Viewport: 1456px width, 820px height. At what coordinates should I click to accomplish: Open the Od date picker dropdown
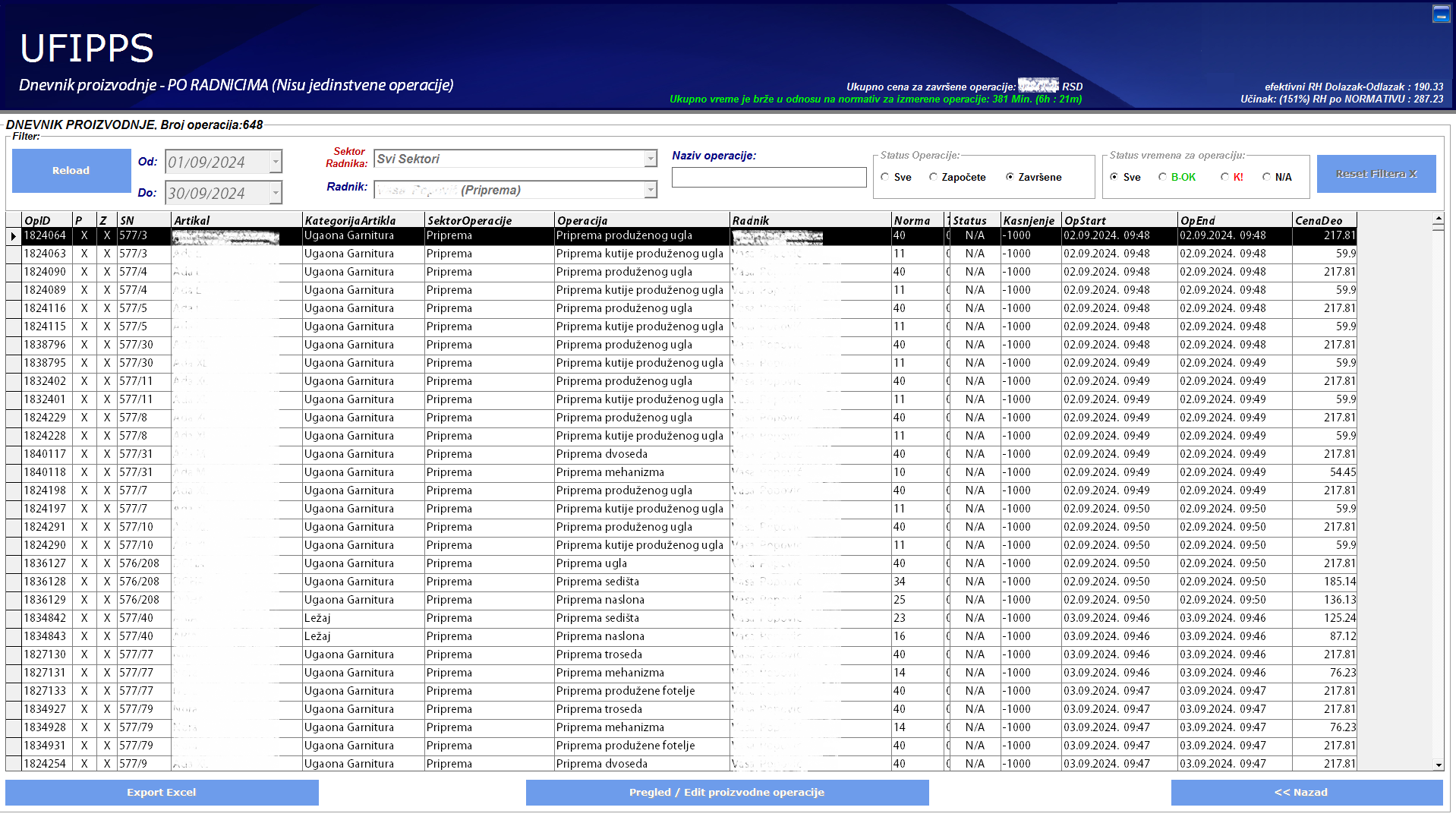point(276,162)
